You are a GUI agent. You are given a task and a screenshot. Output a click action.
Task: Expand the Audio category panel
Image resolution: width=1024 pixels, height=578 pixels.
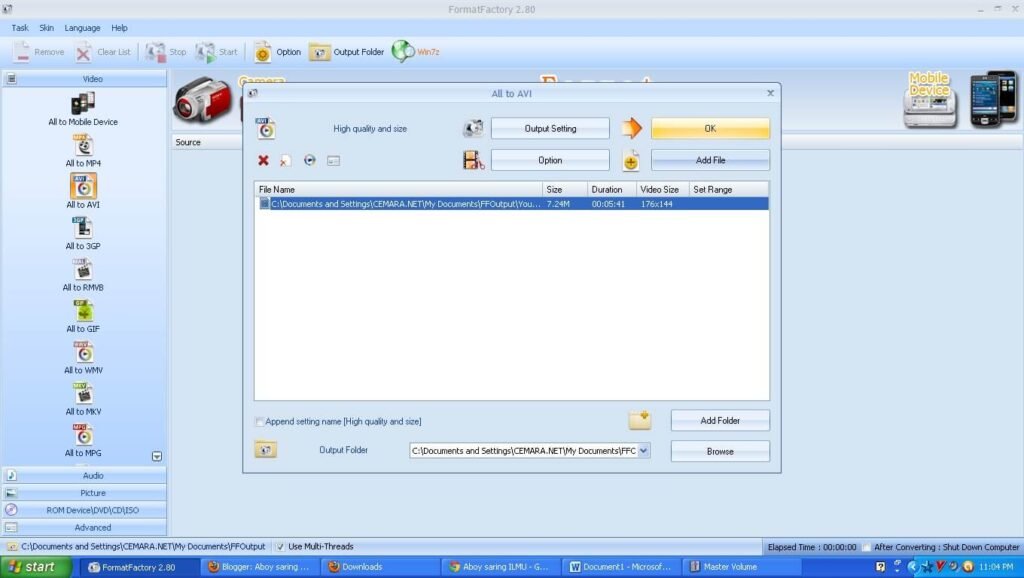(x=84, y=475)
